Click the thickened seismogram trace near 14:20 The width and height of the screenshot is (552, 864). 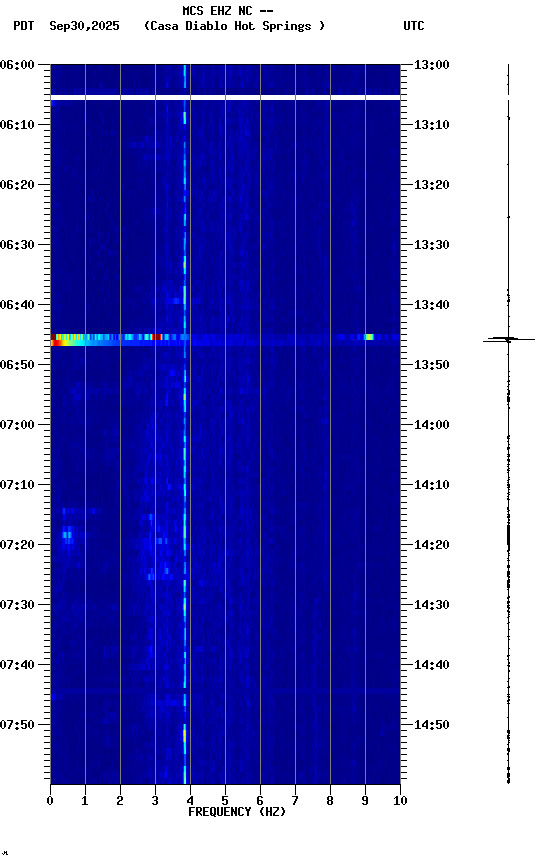(x=508, y=537)
